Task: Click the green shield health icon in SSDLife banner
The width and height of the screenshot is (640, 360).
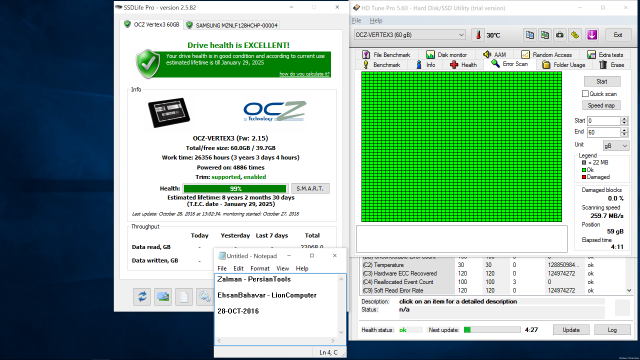Action: 148,64
